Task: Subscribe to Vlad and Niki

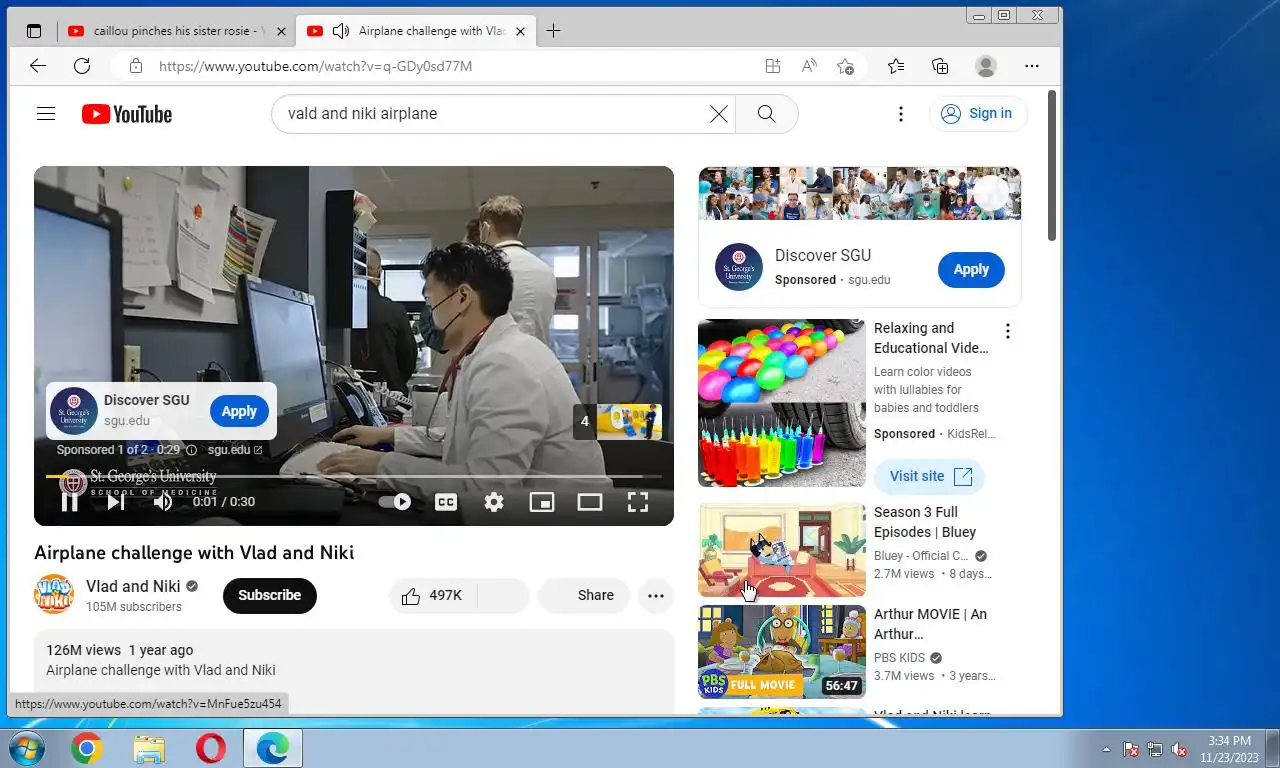Action: click(270, 596)
